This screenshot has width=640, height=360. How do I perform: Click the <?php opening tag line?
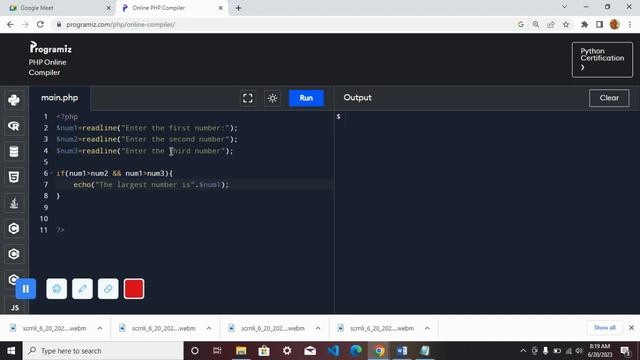[67, 117]
